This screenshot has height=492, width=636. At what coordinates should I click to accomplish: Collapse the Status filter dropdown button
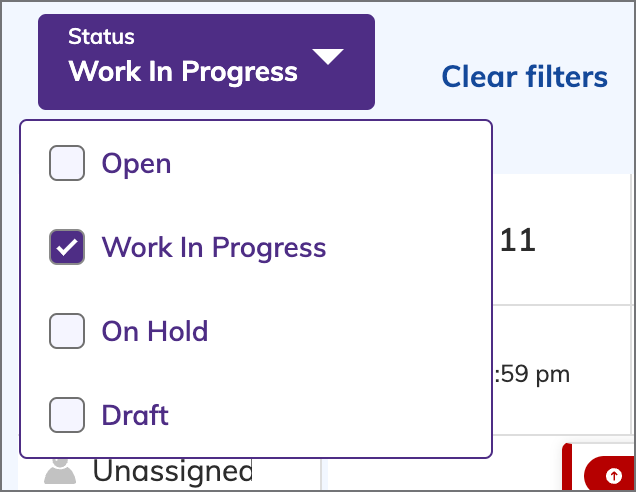pos(206,62)
